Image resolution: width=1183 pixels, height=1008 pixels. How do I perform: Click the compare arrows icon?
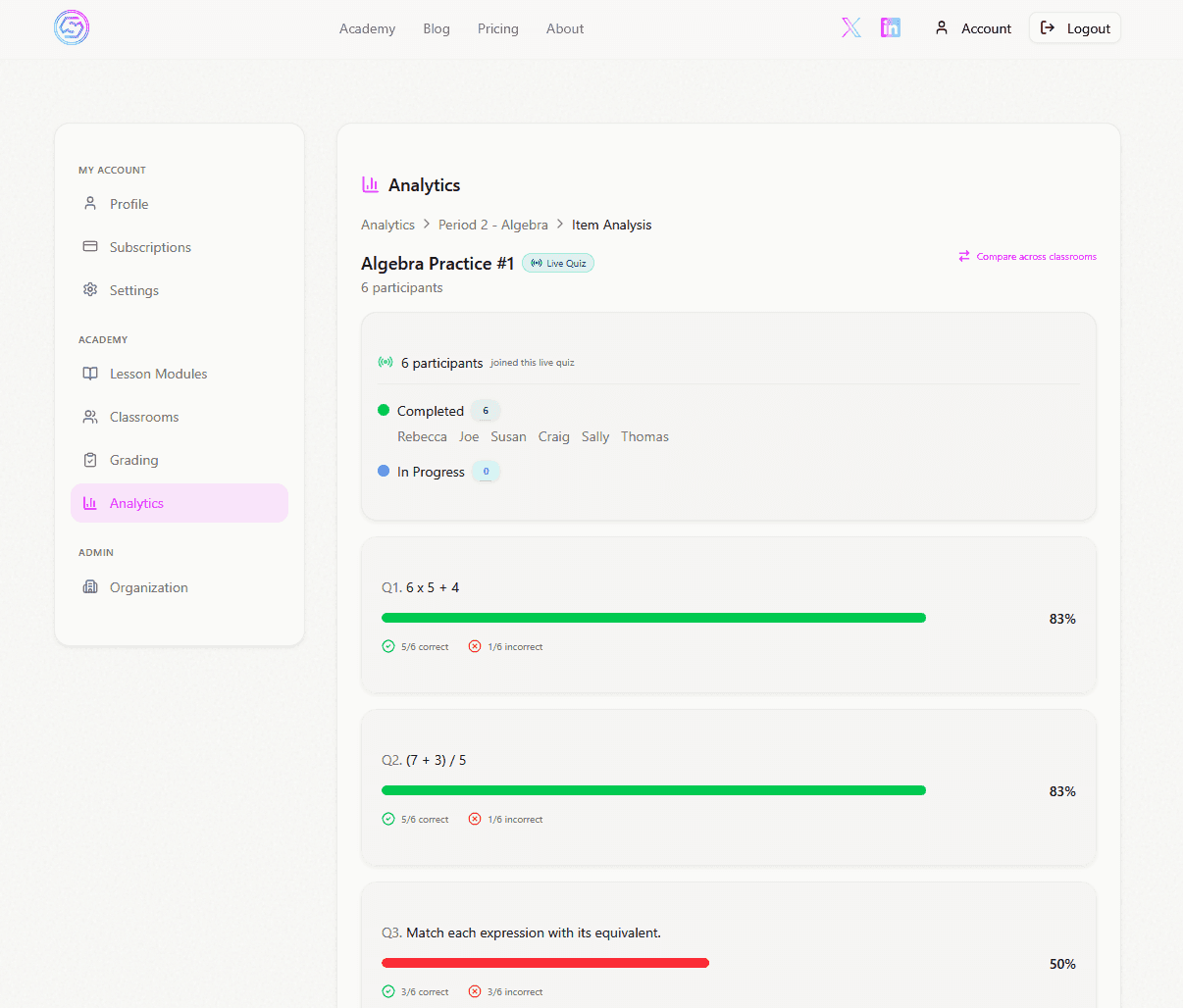pos(964,256)
